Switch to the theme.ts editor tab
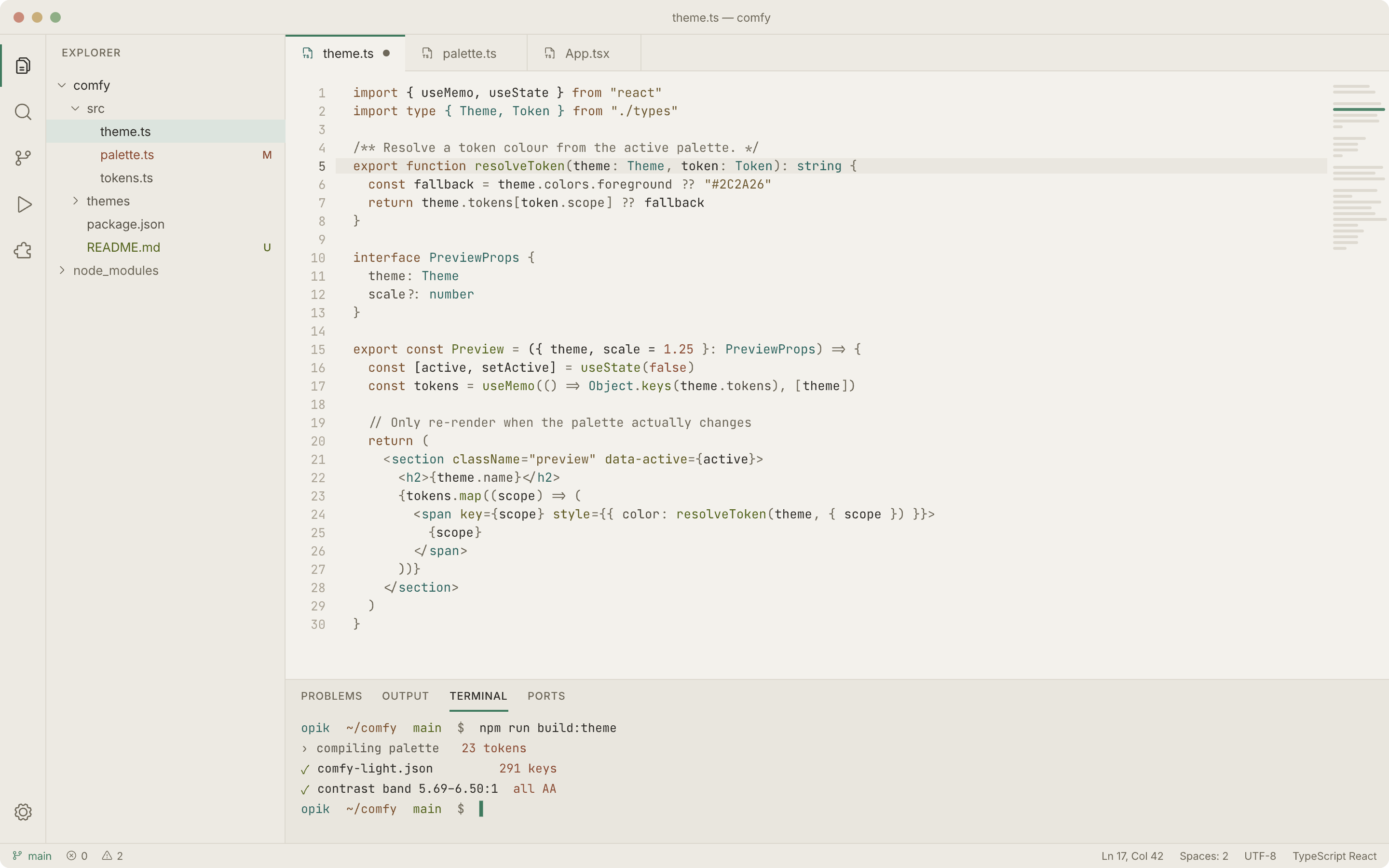The width and height of the screenshot is (1389, 868). click(345, 54)
